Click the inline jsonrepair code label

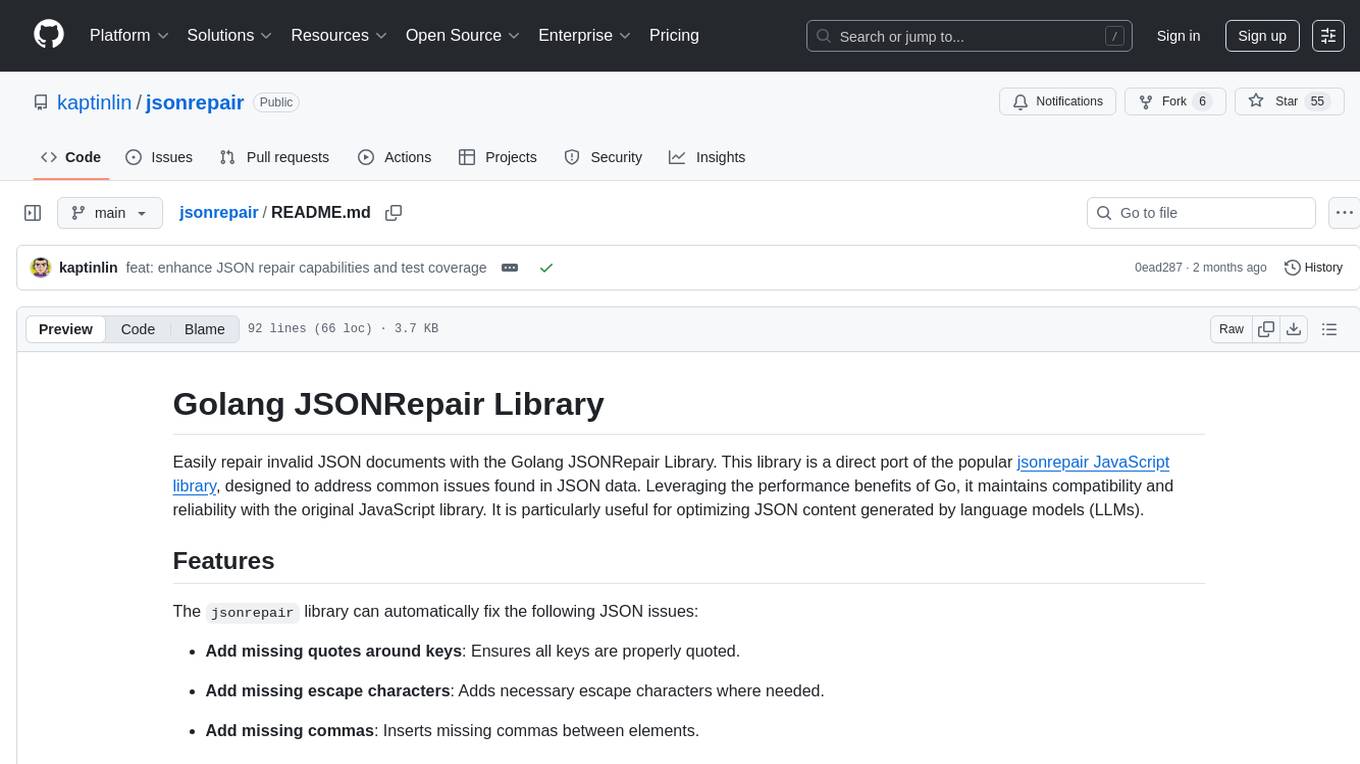click(x=253, y=612)
